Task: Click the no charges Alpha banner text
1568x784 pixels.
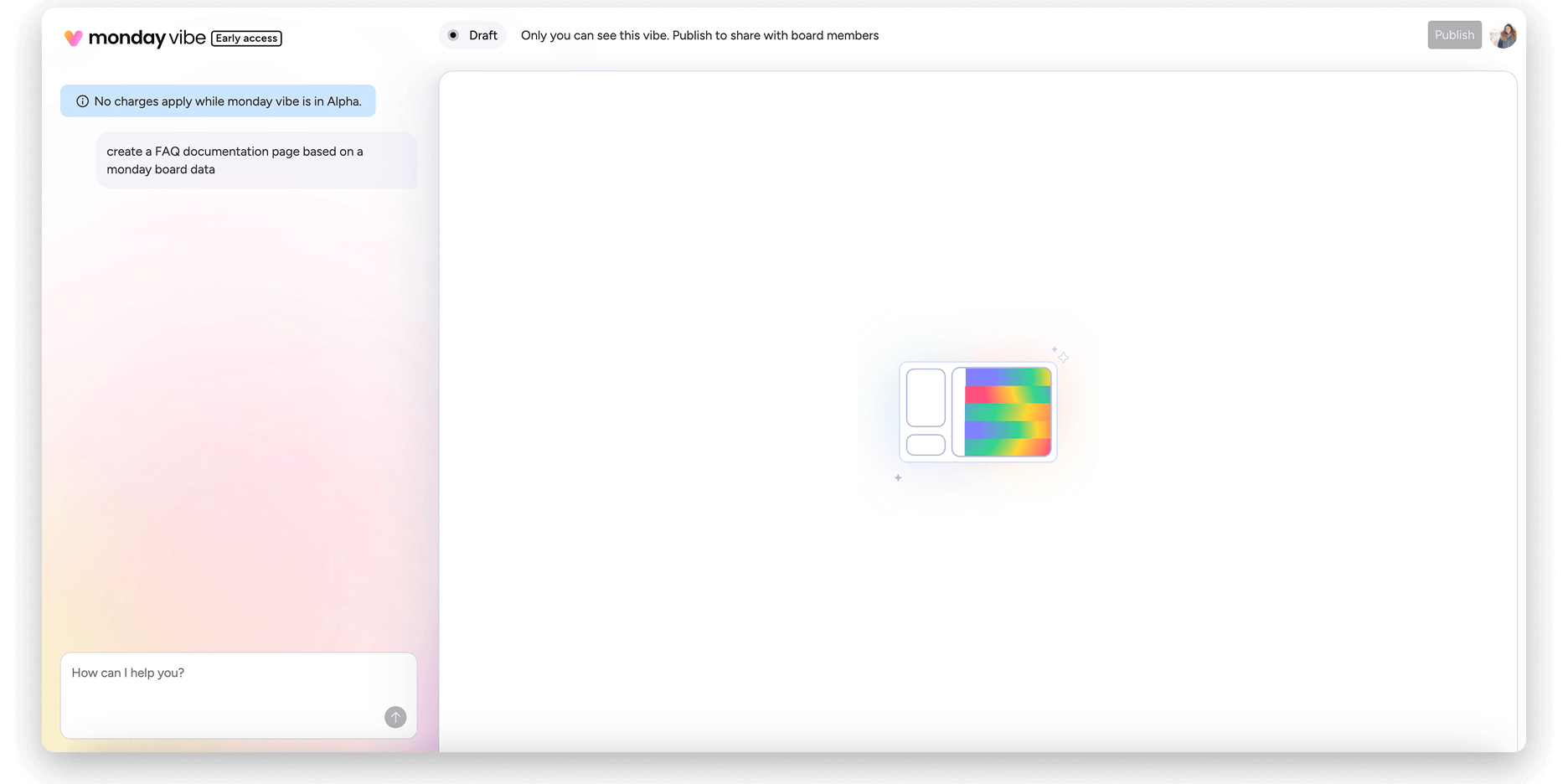Action: 228,101
